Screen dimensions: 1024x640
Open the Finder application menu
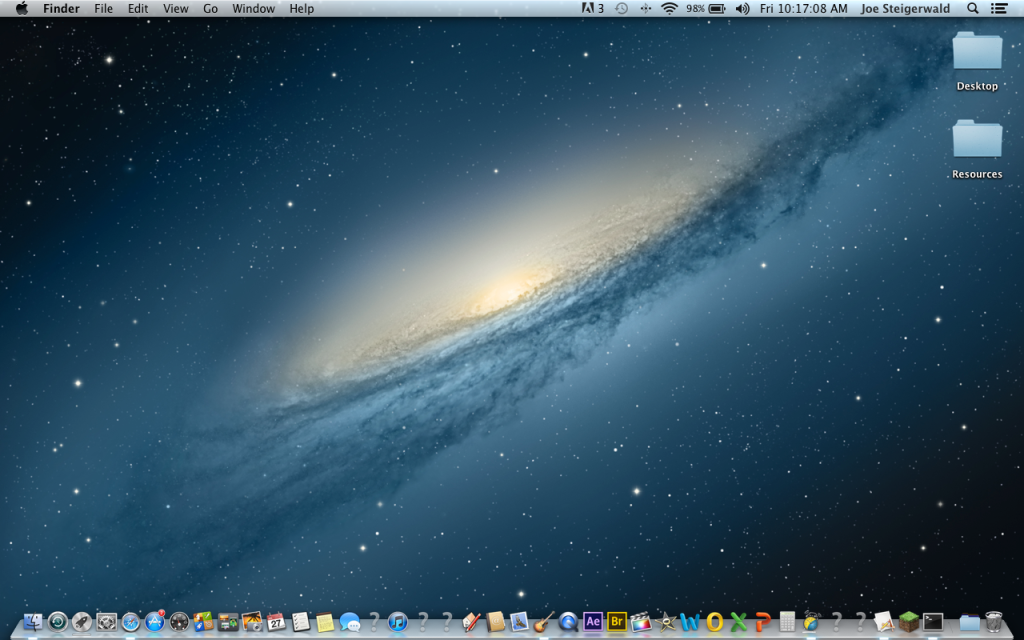tap(61, 8)
